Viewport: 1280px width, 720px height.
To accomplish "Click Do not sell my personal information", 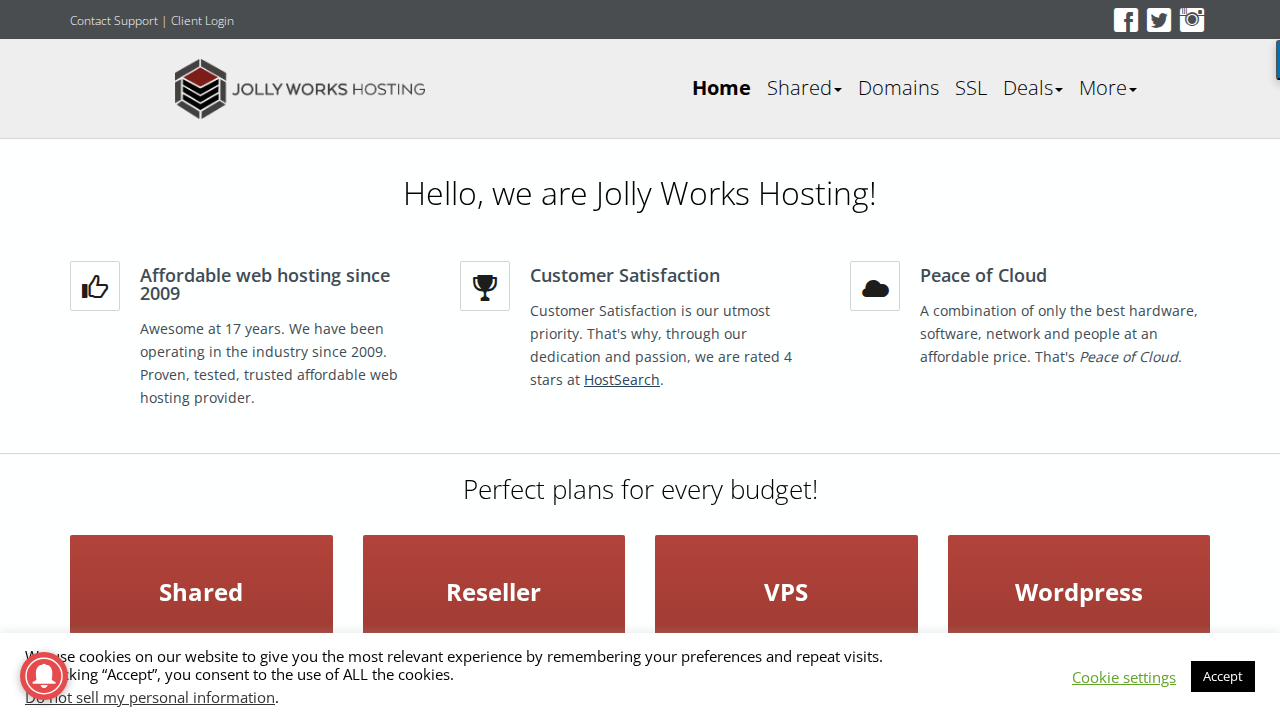I will [150, 698].
